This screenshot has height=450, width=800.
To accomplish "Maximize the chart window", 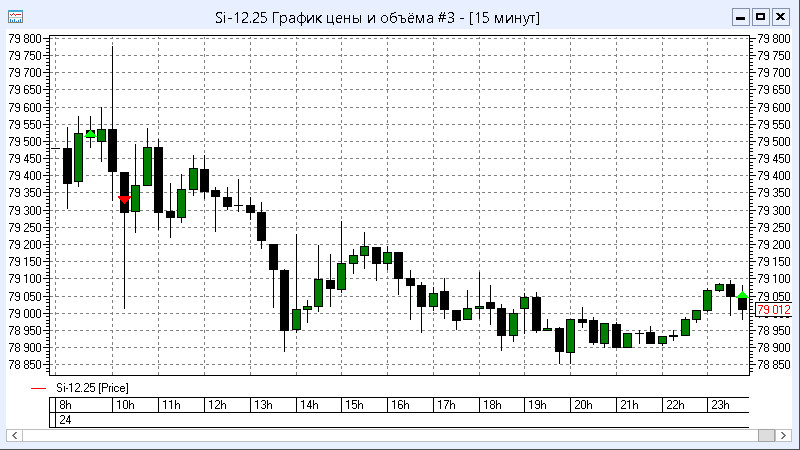I will coord(761,17).
